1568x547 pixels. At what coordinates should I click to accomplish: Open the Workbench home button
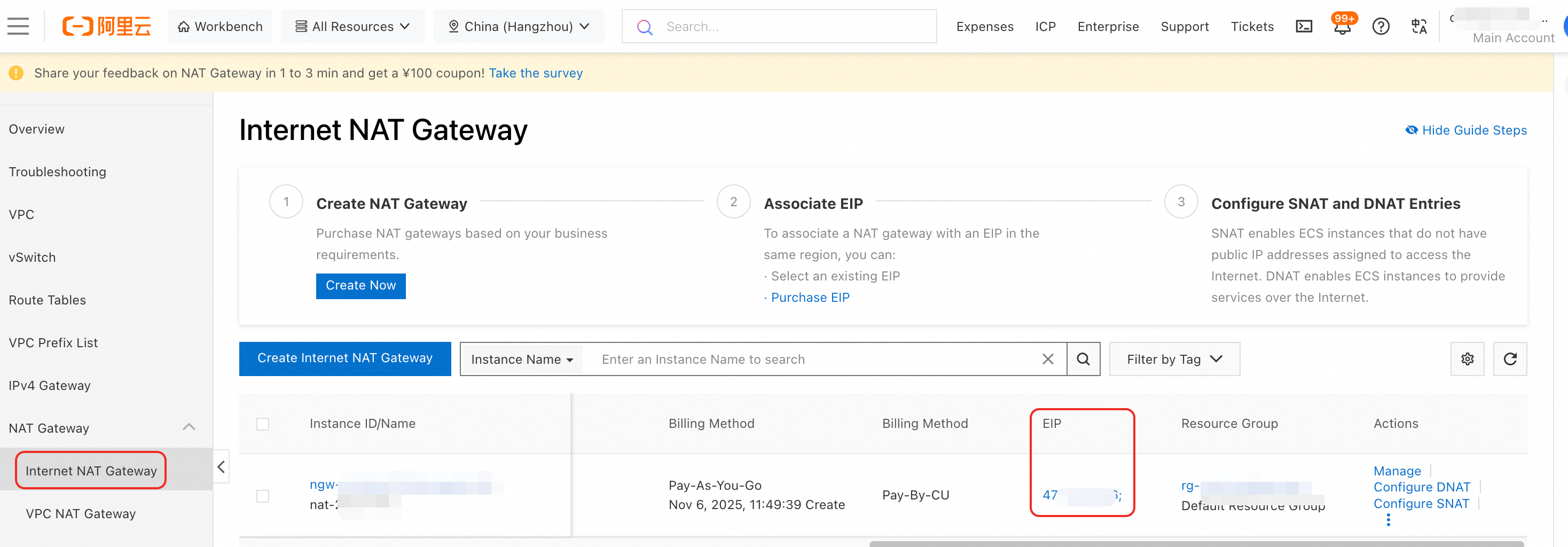pyautogui.click(x=219, y=26)
